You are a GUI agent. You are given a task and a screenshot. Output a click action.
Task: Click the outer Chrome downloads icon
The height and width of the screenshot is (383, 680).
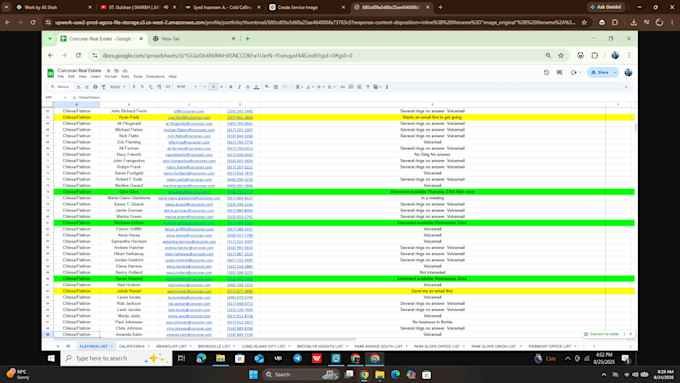634,22
